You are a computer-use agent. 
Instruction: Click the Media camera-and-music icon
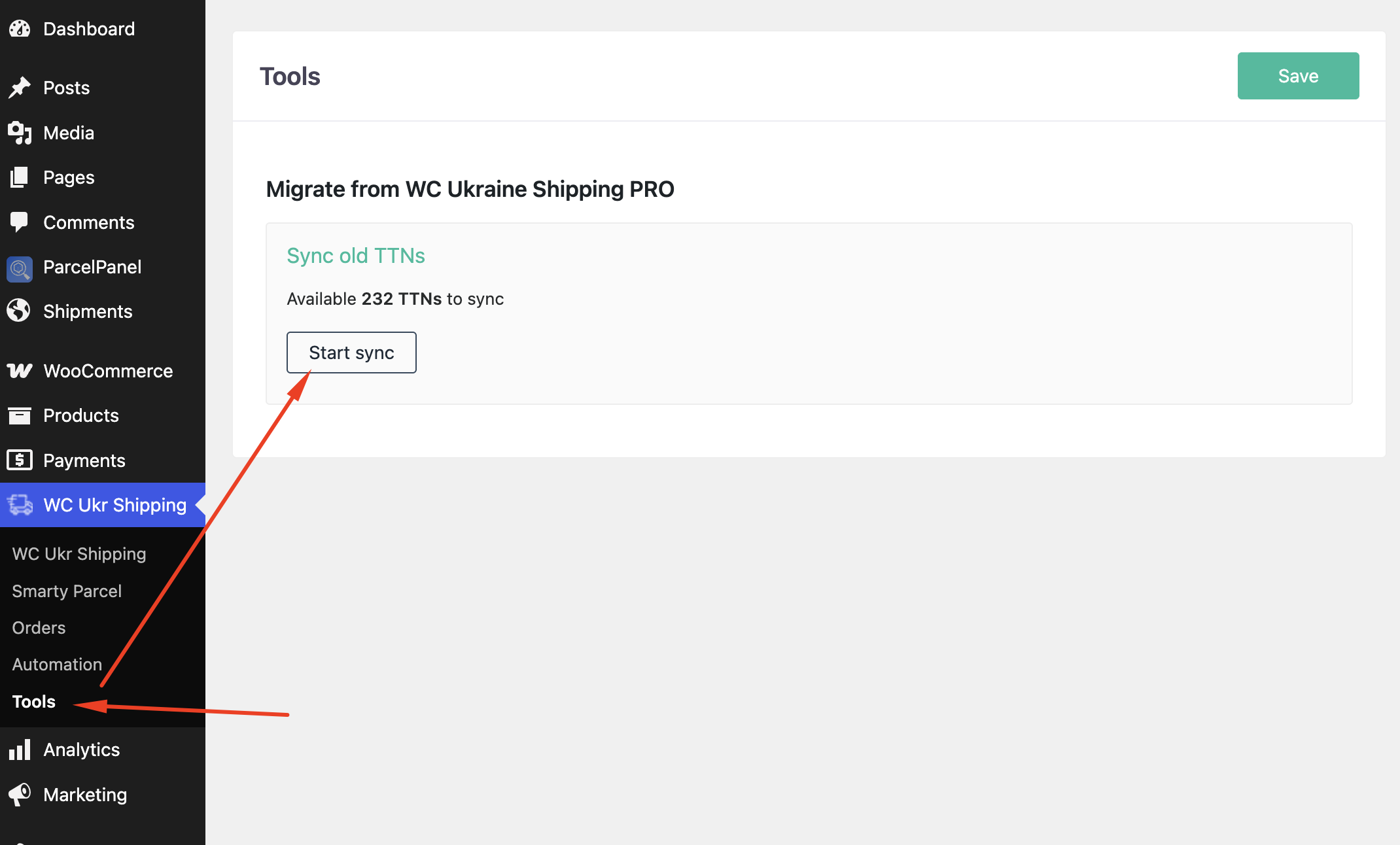tap(20, 133)
